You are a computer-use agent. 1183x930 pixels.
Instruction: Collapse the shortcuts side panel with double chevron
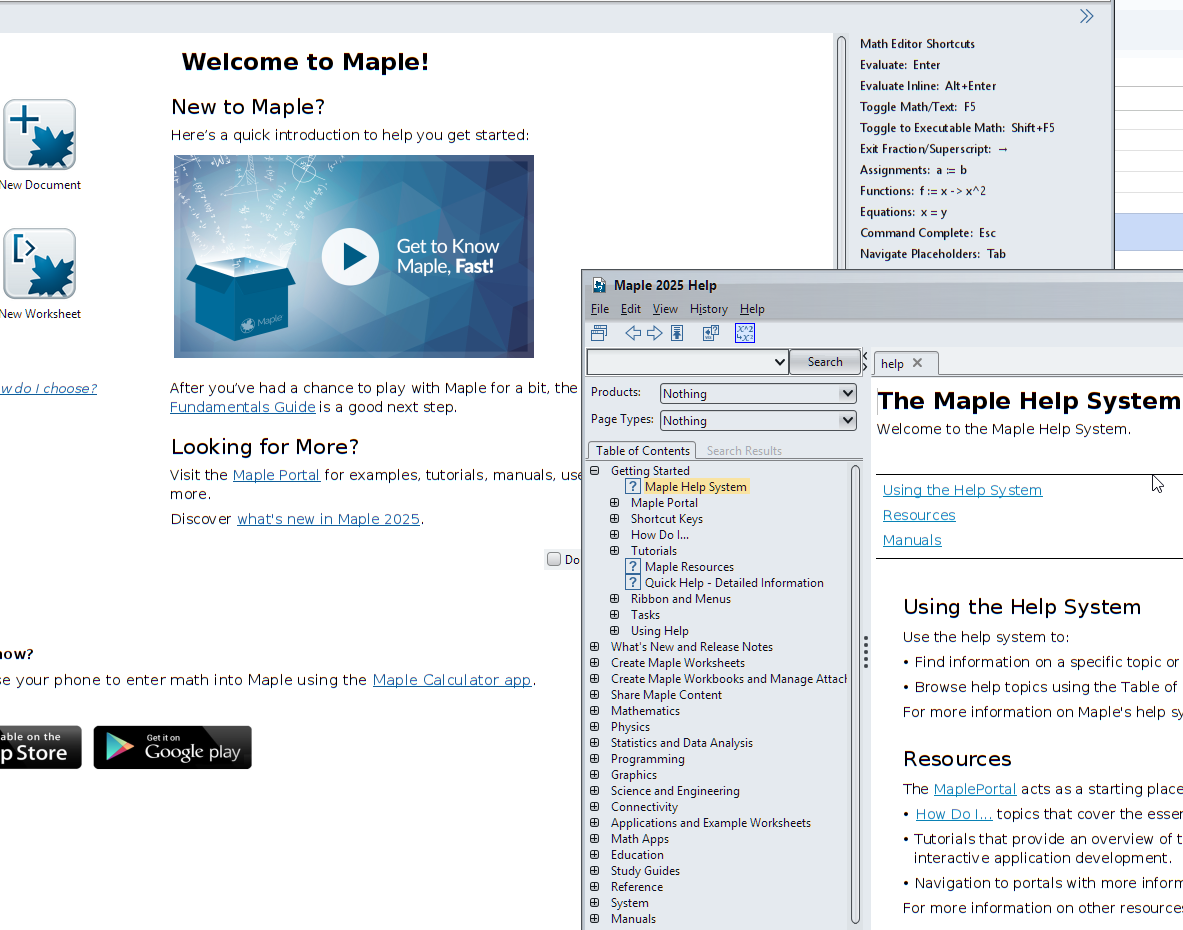tap(1086, 16)
